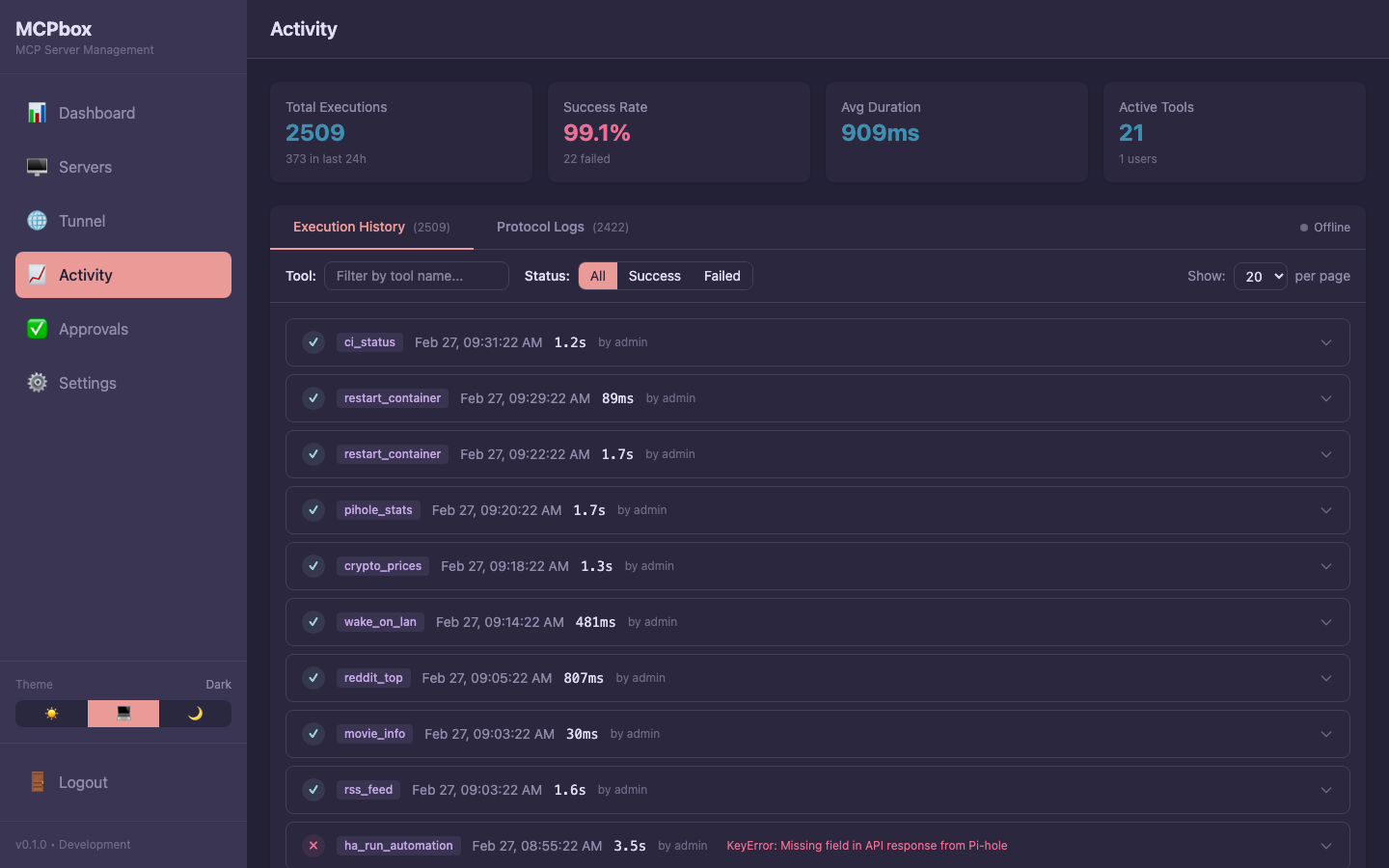Open the per-page count dropdown
1389x868 pixels.
1261,276
